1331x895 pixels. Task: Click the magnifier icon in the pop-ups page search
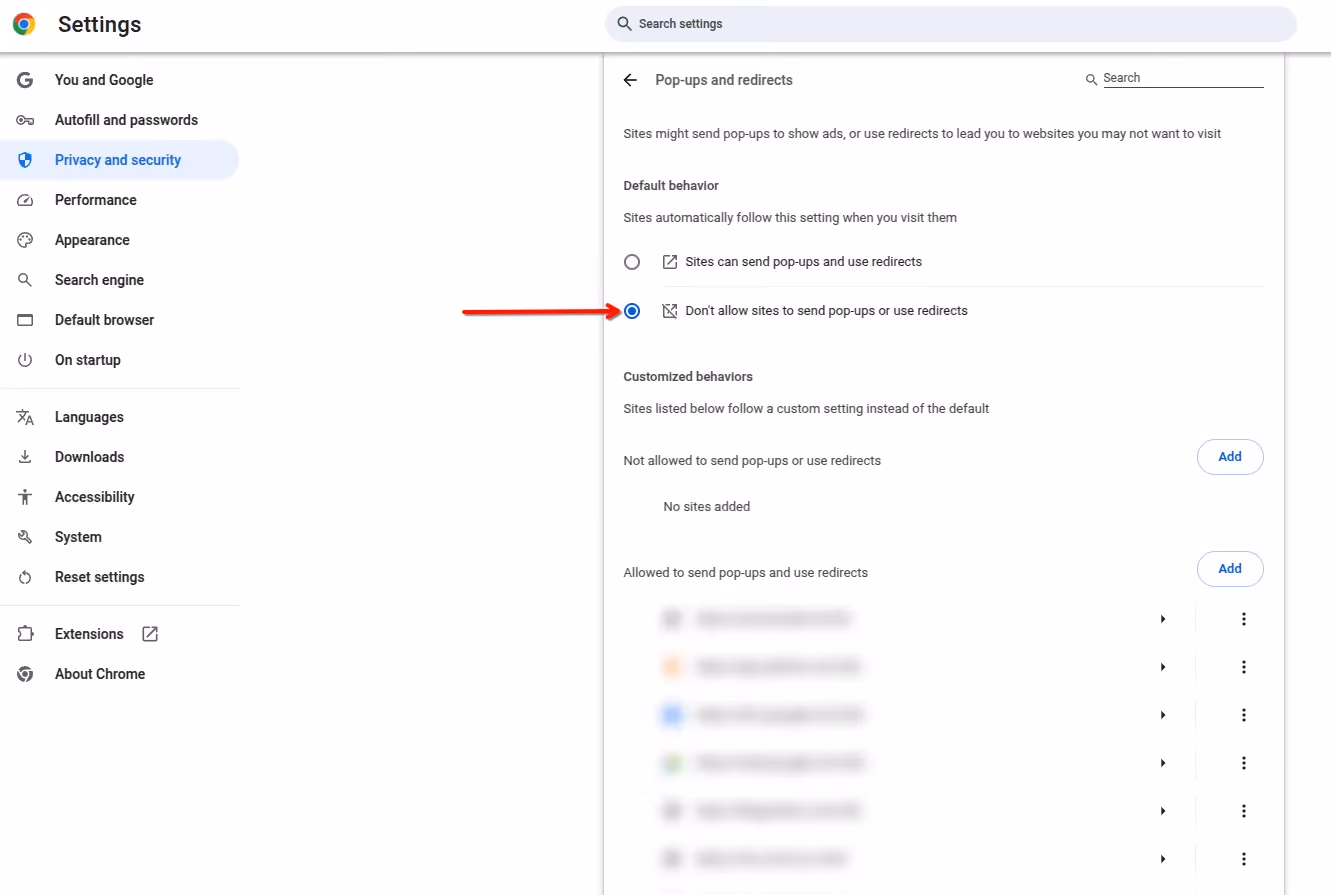1092,79
